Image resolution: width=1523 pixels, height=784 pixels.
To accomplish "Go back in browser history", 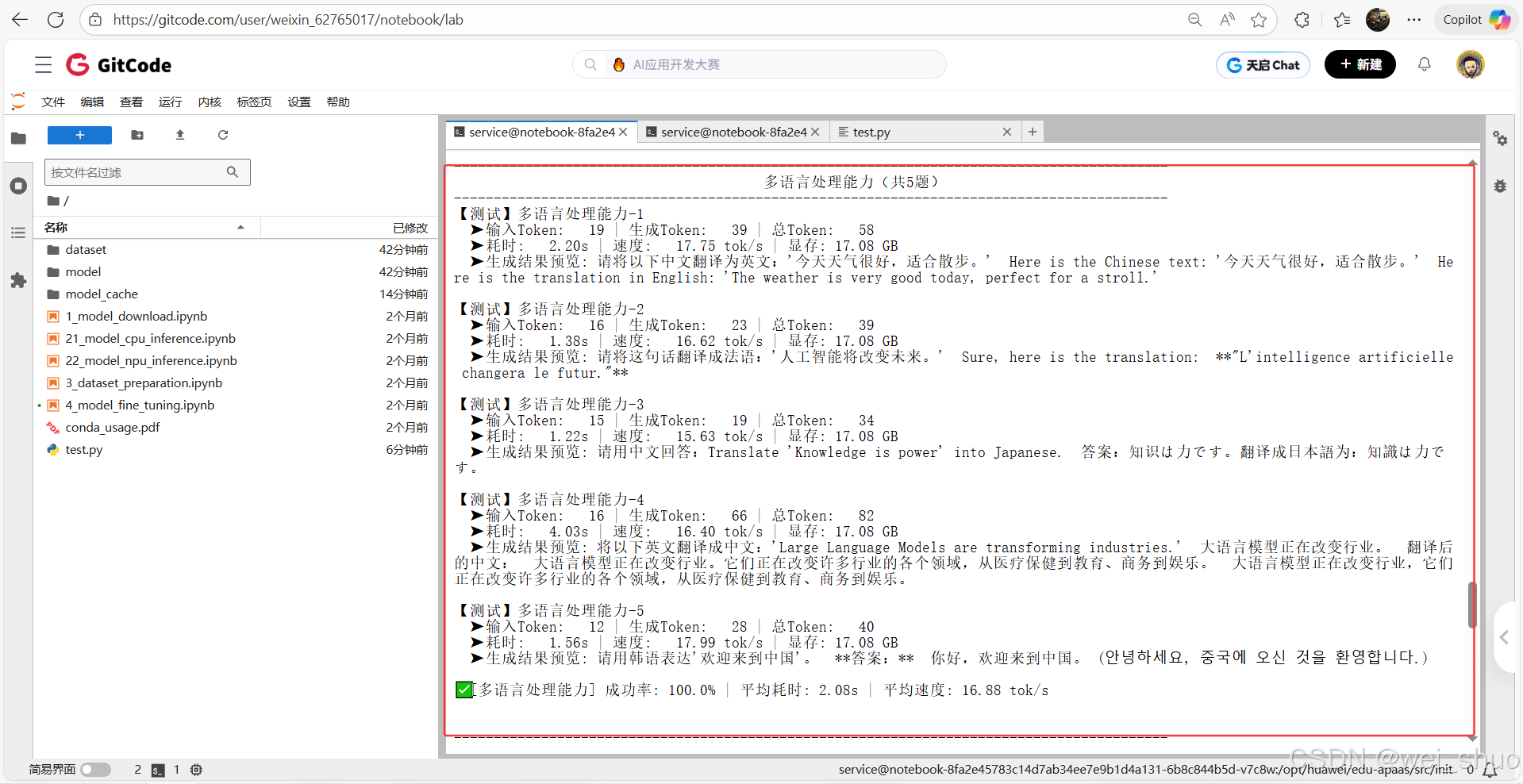I will pyautogui.click(x=20, y=20).
